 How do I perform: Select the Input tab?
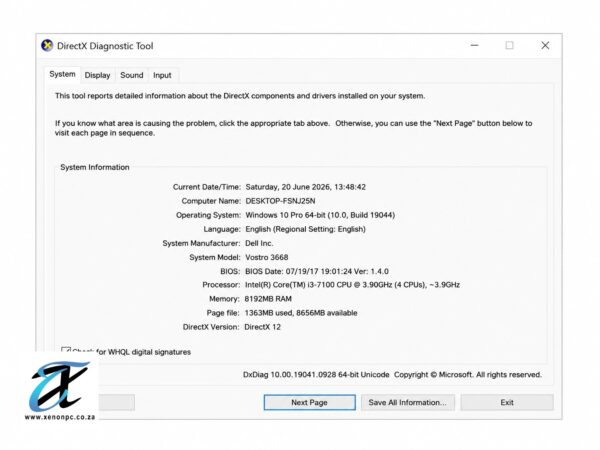click(x=162, y=75)
